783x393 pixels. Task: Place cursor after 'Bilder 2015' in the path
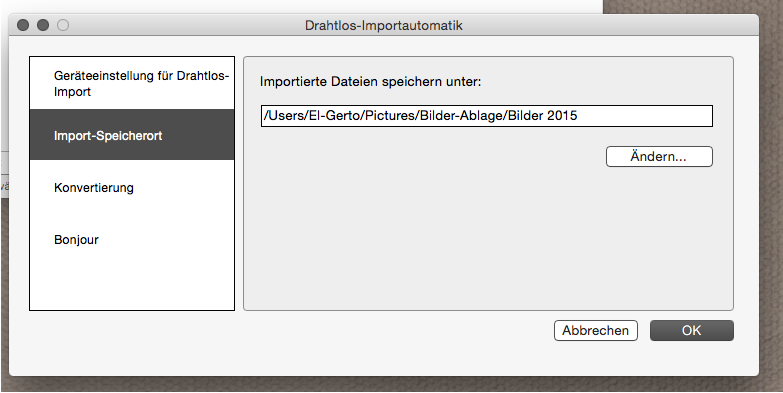tap(579, 116)
